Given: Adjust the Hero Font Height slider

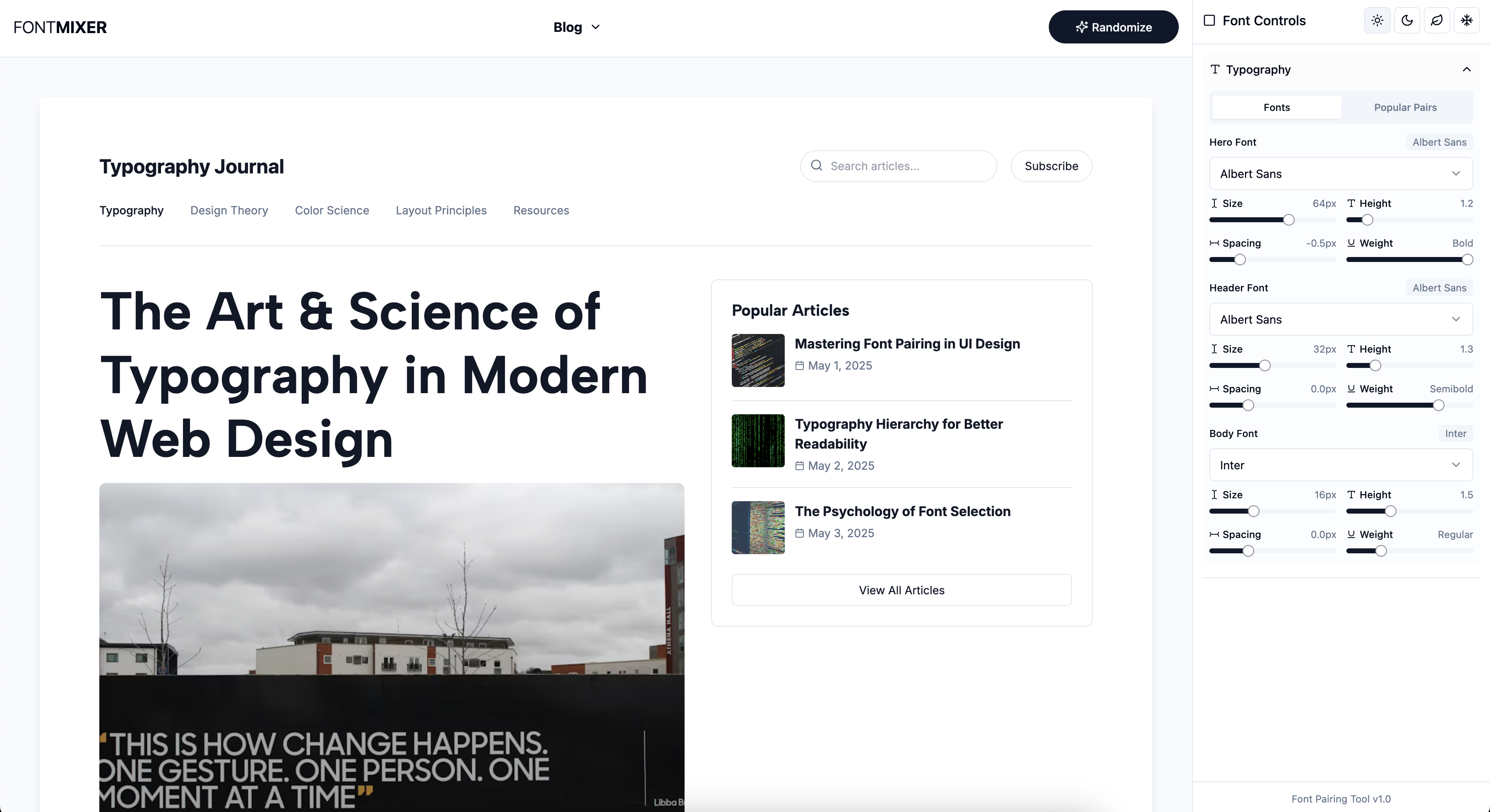Looking at the screenshot, I should tap(1410, 220).
